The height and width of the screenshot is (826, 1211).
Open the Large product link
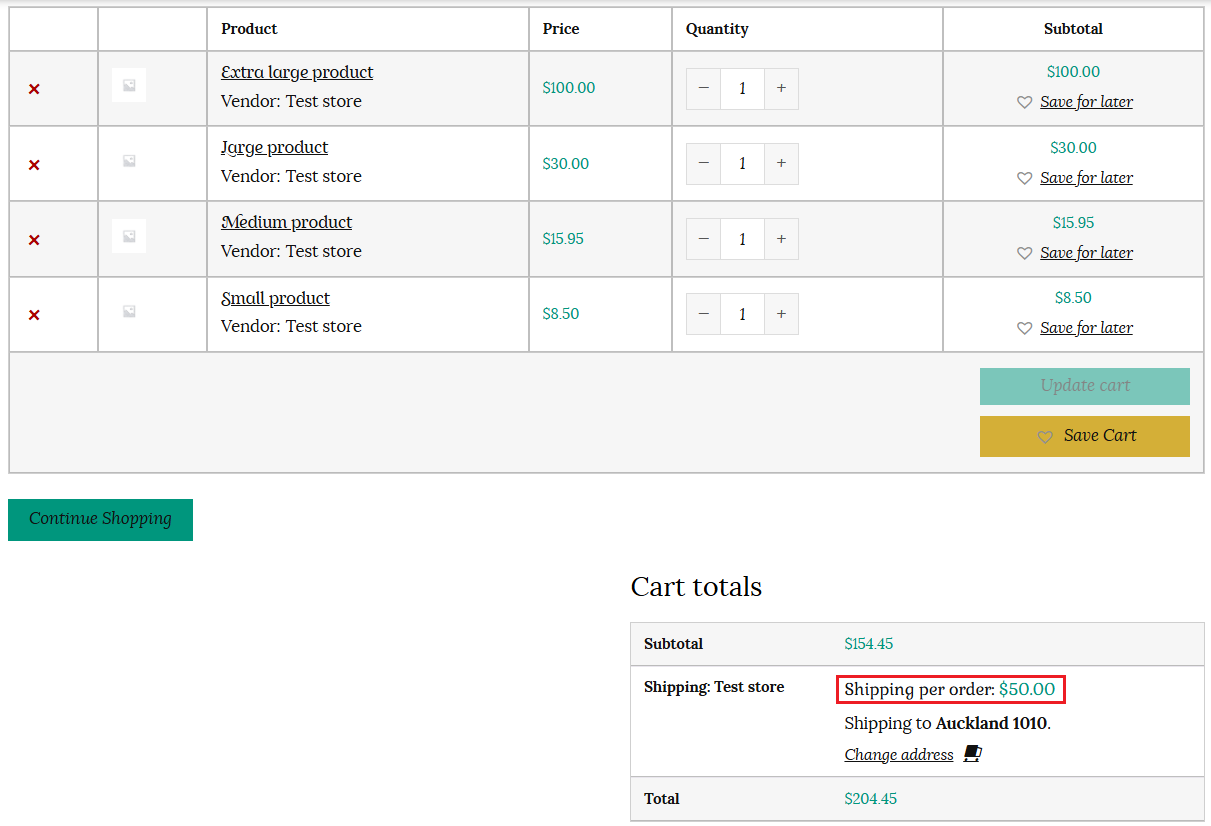tap(275, 147)
